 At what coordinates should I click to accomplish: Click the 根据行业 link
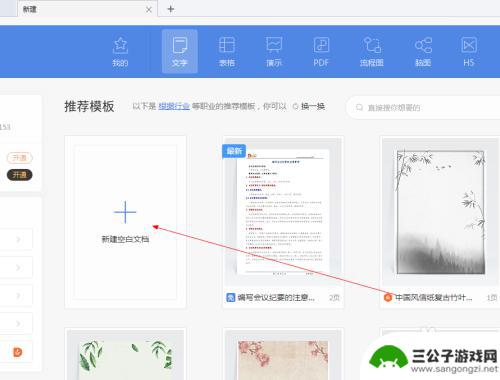pyautogui.click(x=174, y=106)
